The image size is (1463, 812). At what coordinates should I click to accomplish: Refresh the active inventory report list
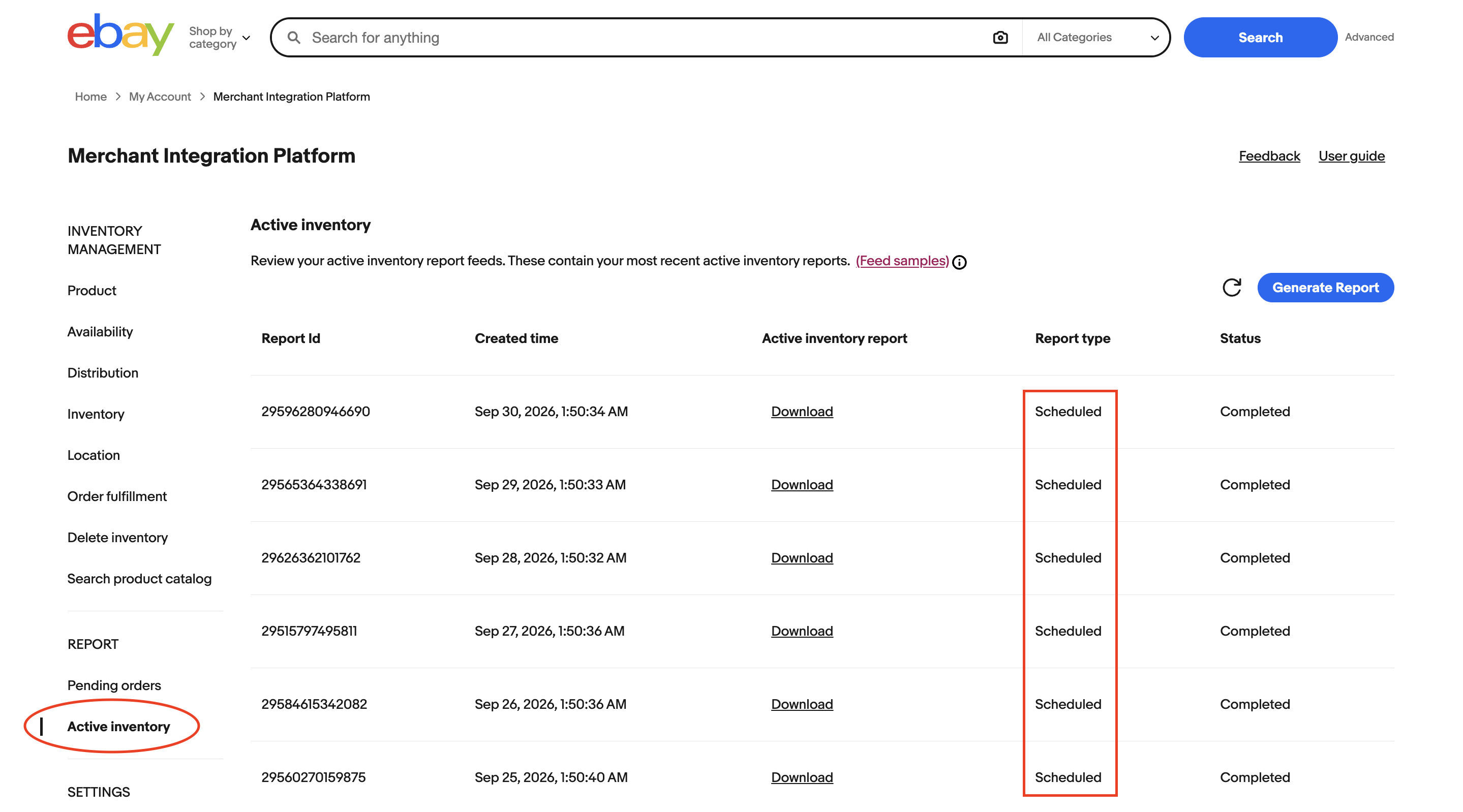click(x=1231, y=287)
